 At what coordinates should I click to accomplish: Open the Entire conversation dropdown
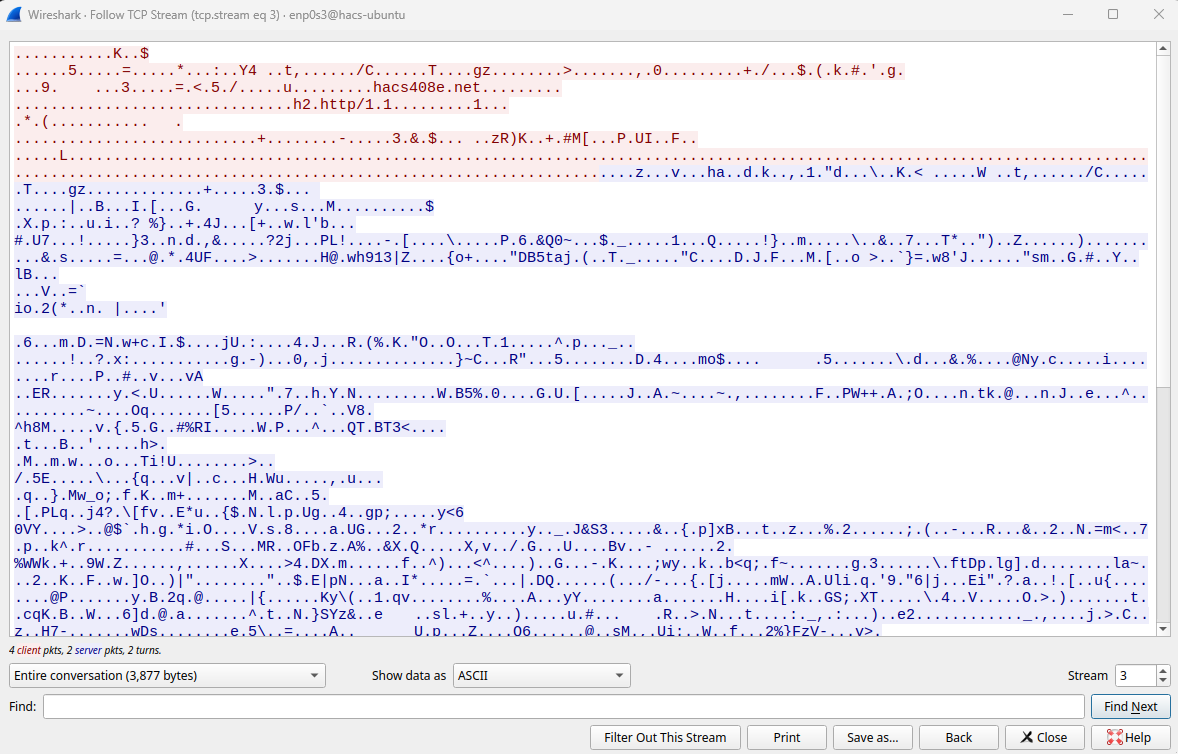tap(167, 675)
